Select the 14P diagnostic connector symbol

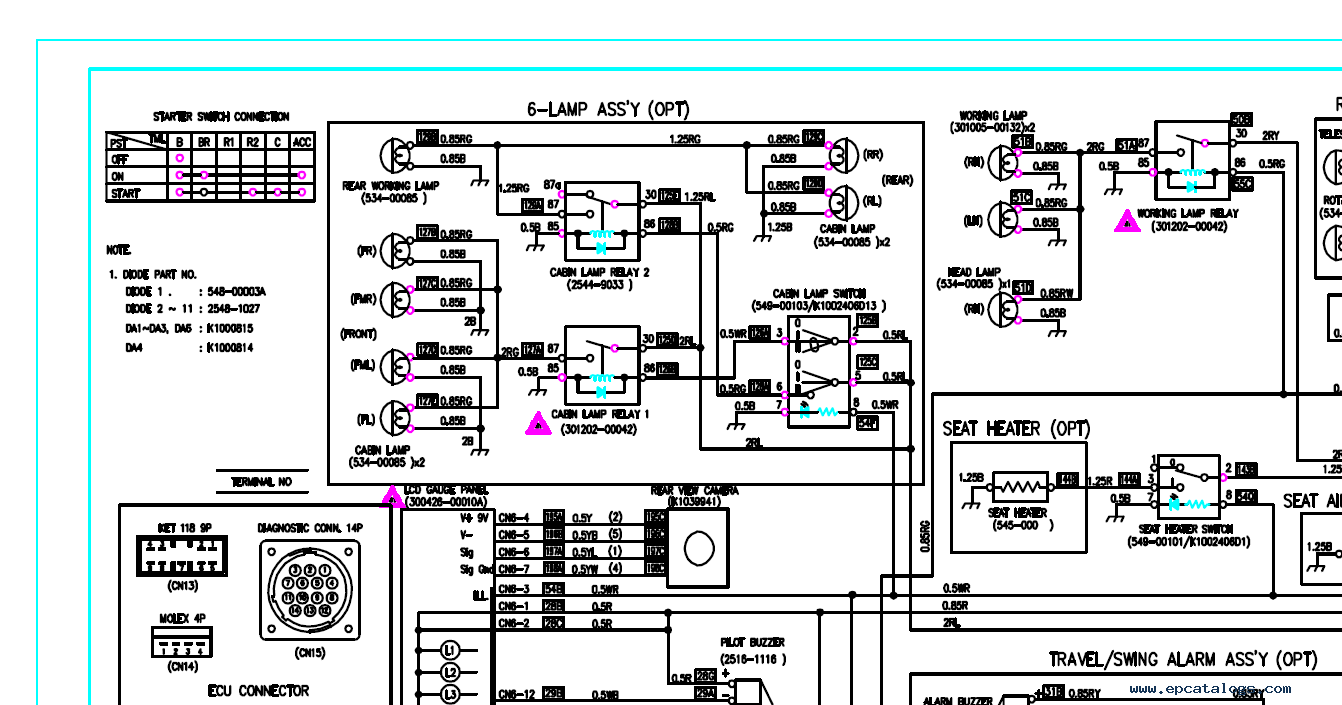[310, 590]
